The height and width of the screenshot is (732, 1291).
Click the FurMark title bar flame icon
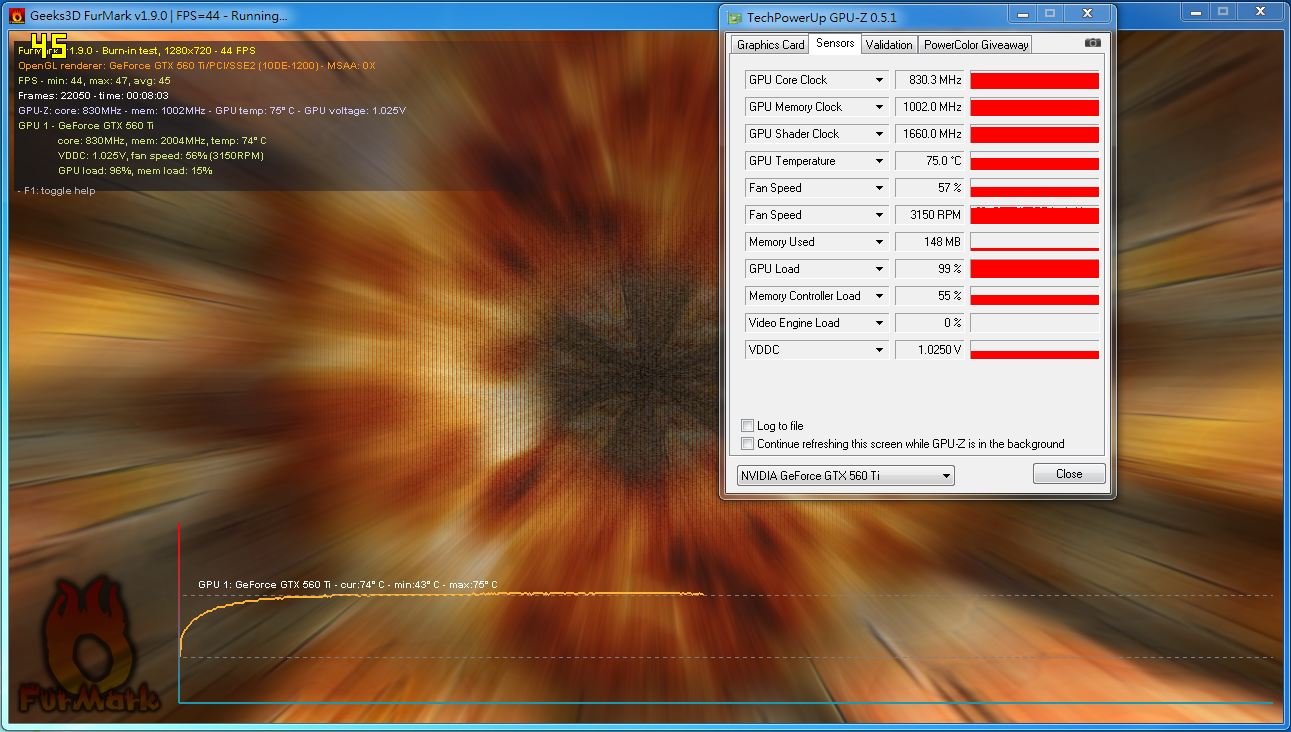pyautogui.click(x=16, y=16)
